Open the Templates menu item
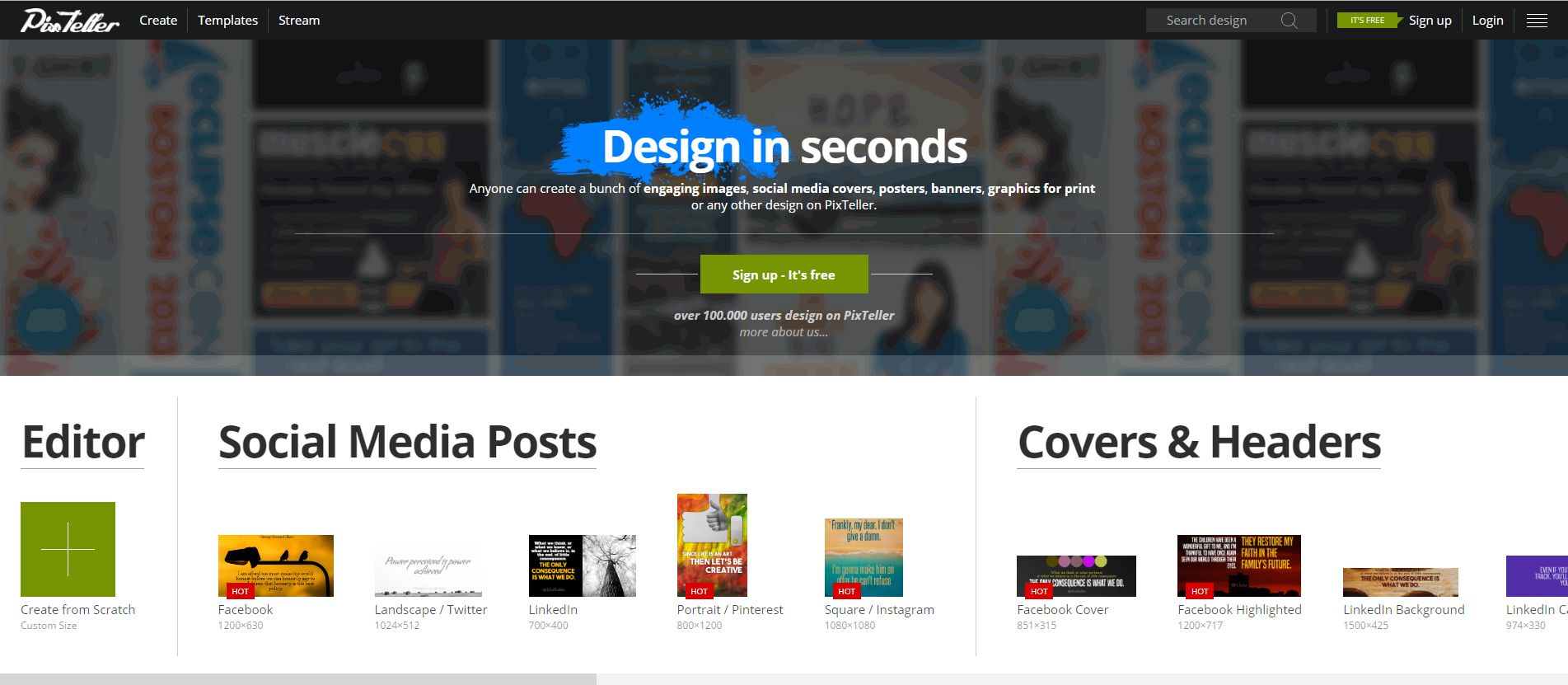 point(227,21)
